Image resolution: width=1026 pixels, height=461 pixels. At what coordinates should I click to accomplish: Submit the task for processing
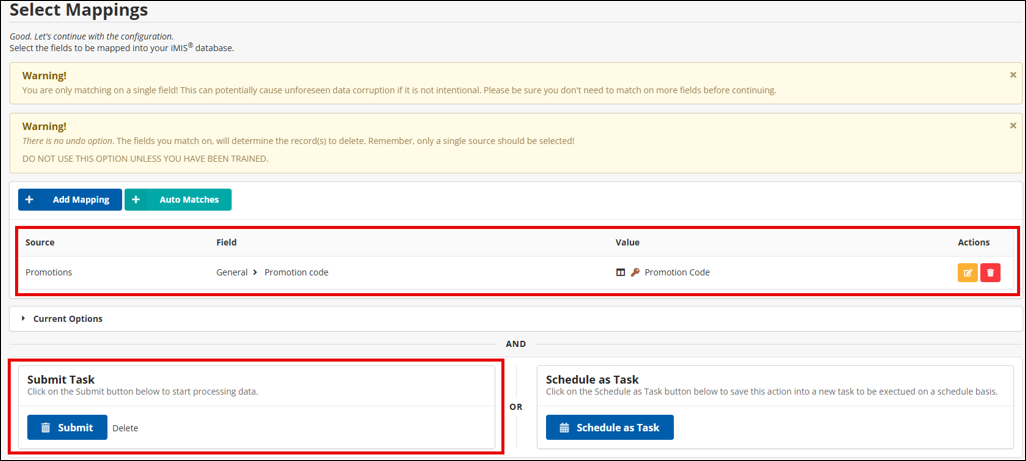coord(66,428)
